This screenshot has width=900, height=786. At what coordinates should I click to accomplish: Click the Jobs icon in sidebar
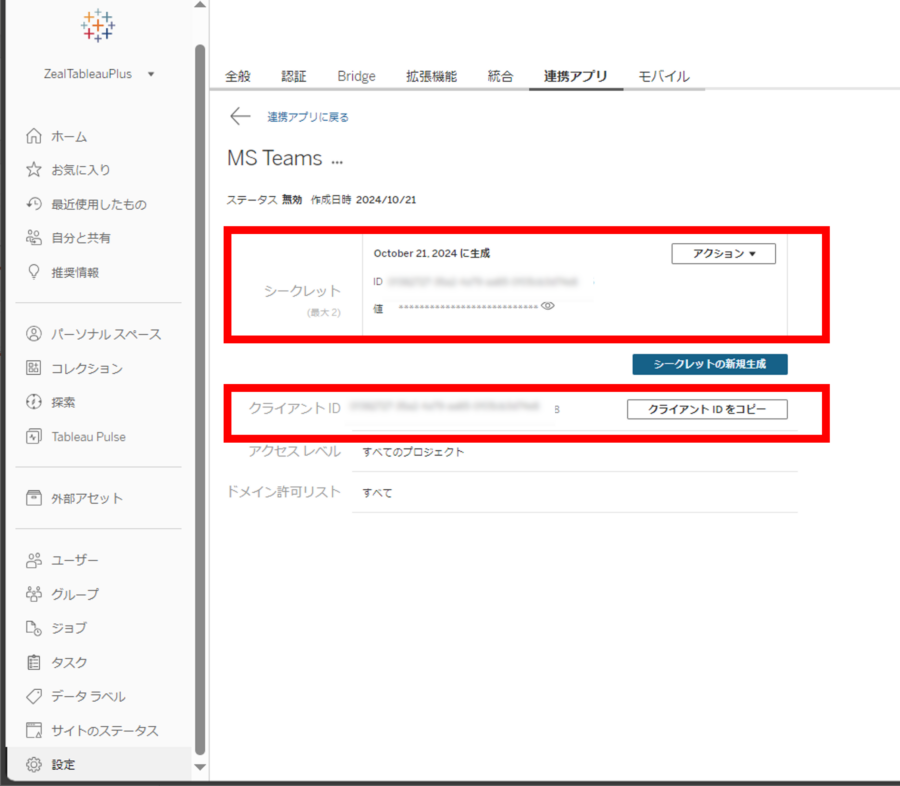pyautogui.click(x=34, y=628)
